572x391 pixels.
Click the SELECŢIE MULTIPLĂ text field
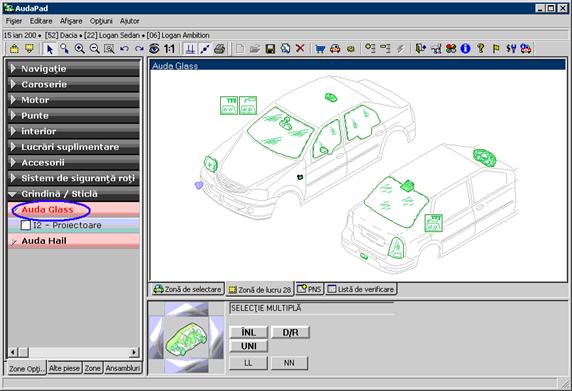point(312,309)
